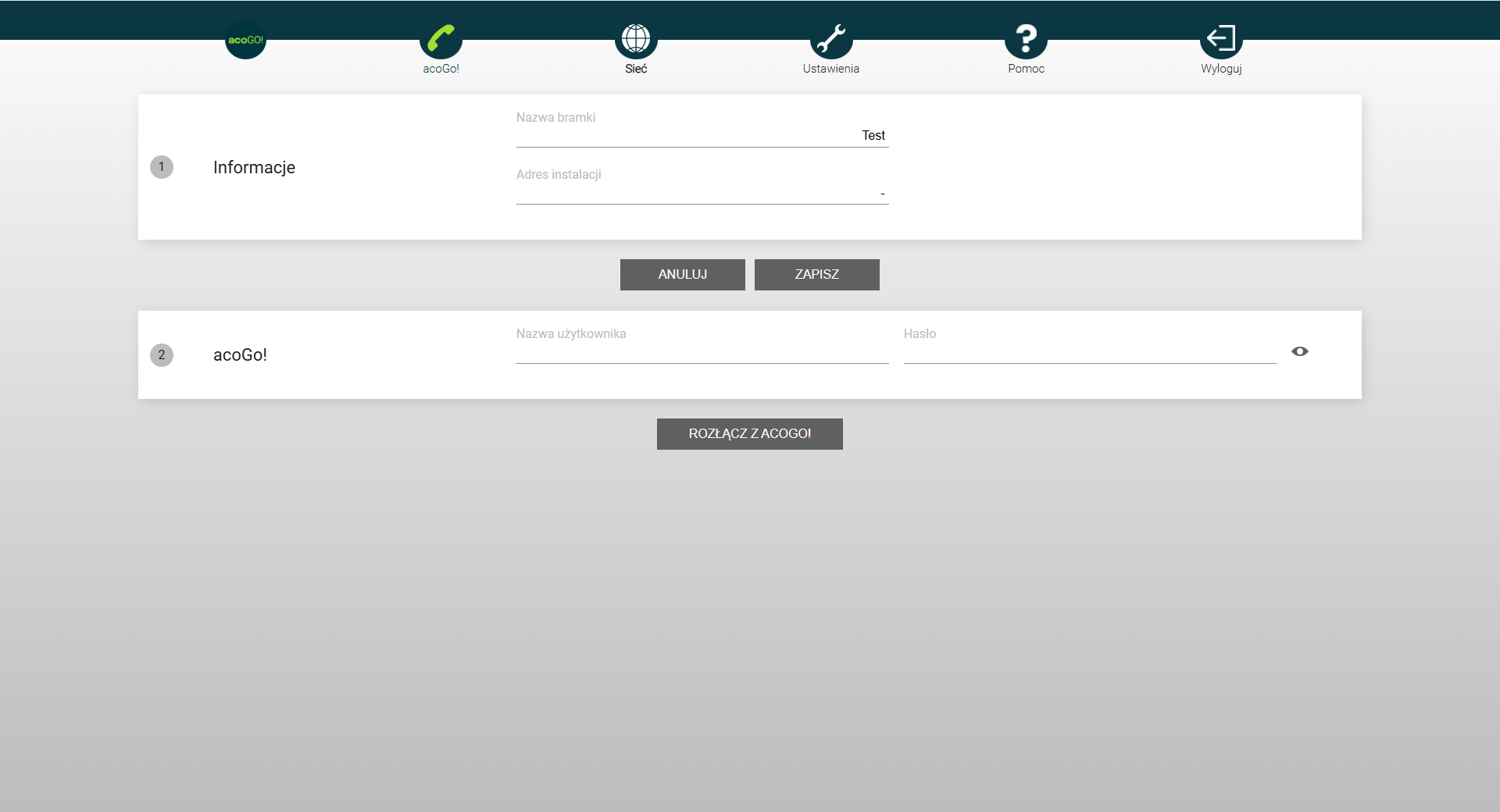Click into the Adres instalacji field
The width and height of the screenshot is (1500, 812).
[x=702, y=193]
